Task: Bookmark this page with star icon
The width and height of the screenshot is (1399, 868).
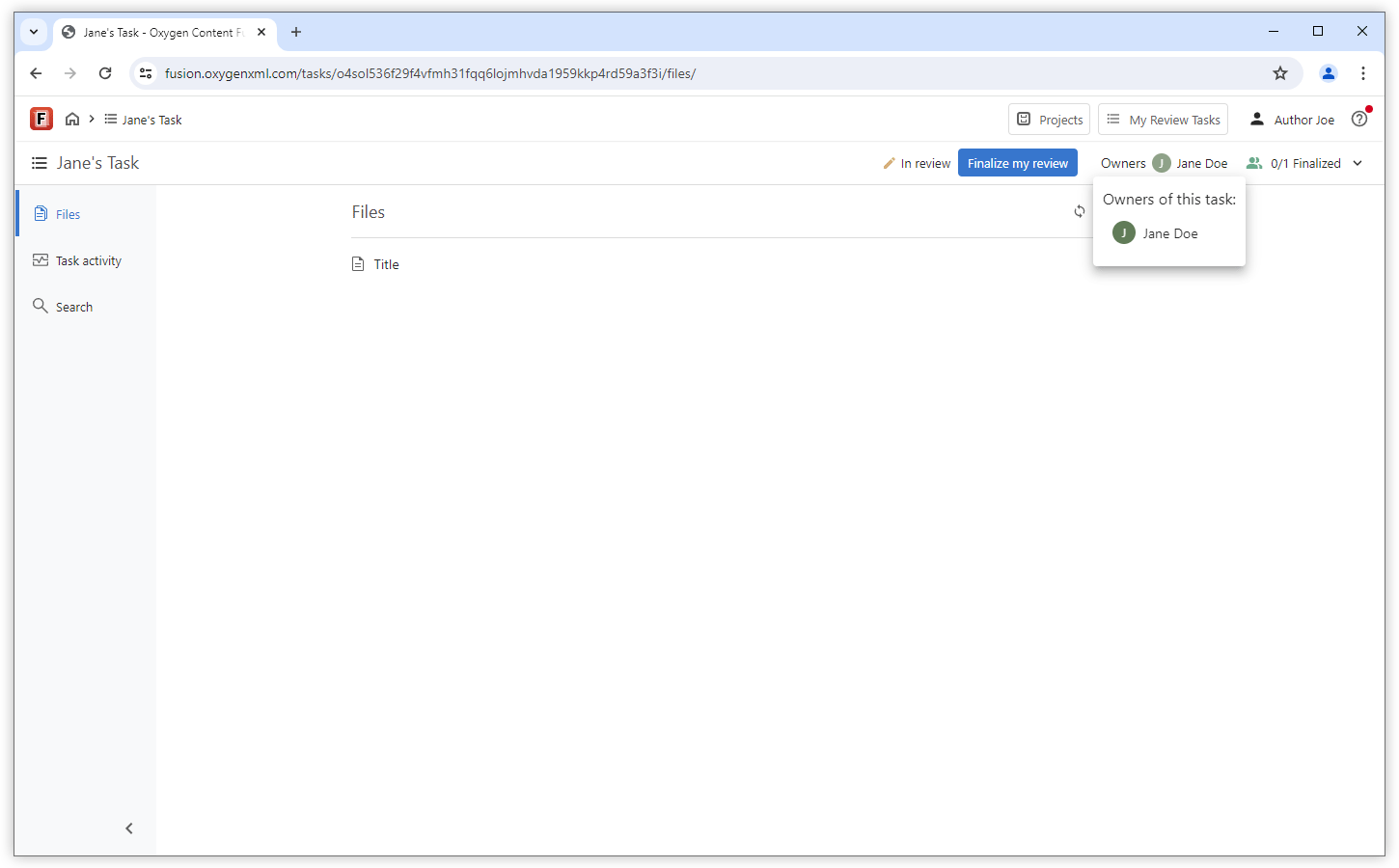Action: [x=1280, y=73]
